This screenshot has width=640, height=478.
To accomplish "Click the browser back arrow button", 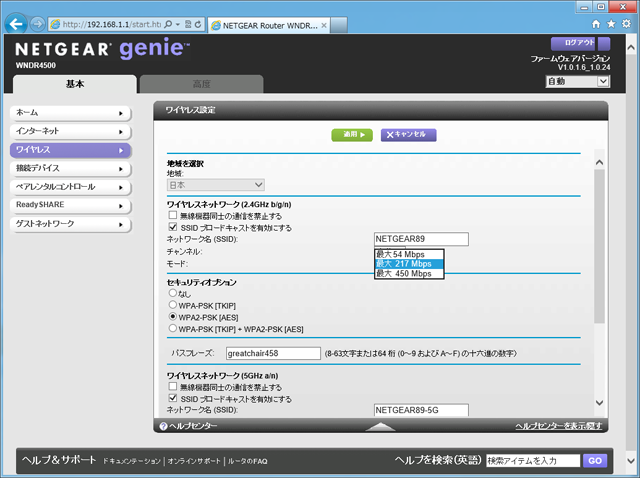I will point(14,22).
